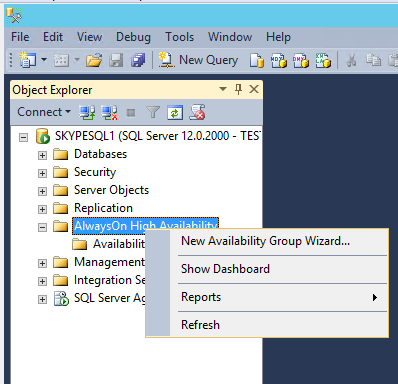Click the Disconnect server icon
Image resolution: width=398 pixels, height=384 pixels.
109,112
